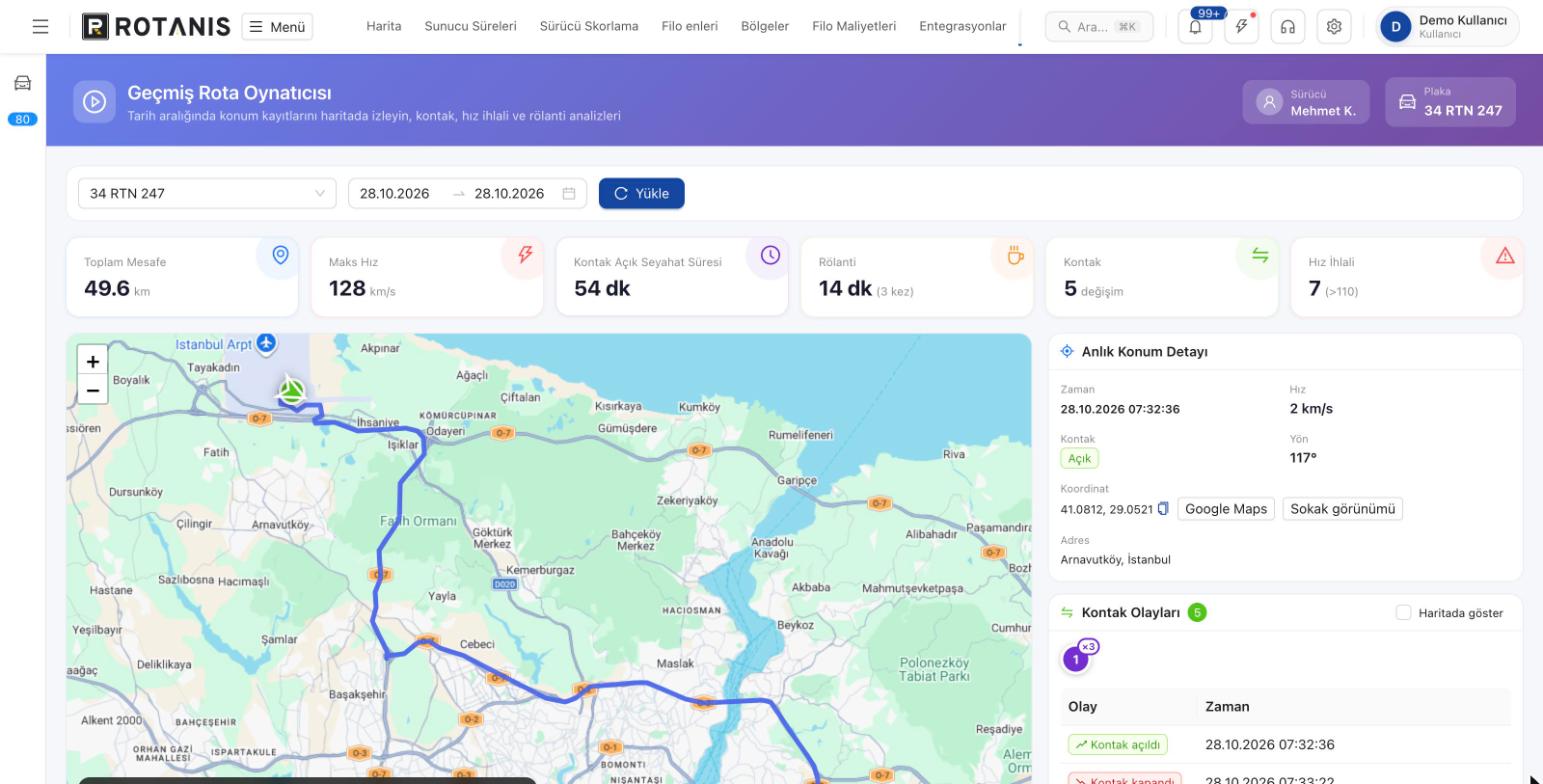This screenshot has height=784, width=1543.
Task: Click the Maks Hız lightning icon
Action: 525,256
